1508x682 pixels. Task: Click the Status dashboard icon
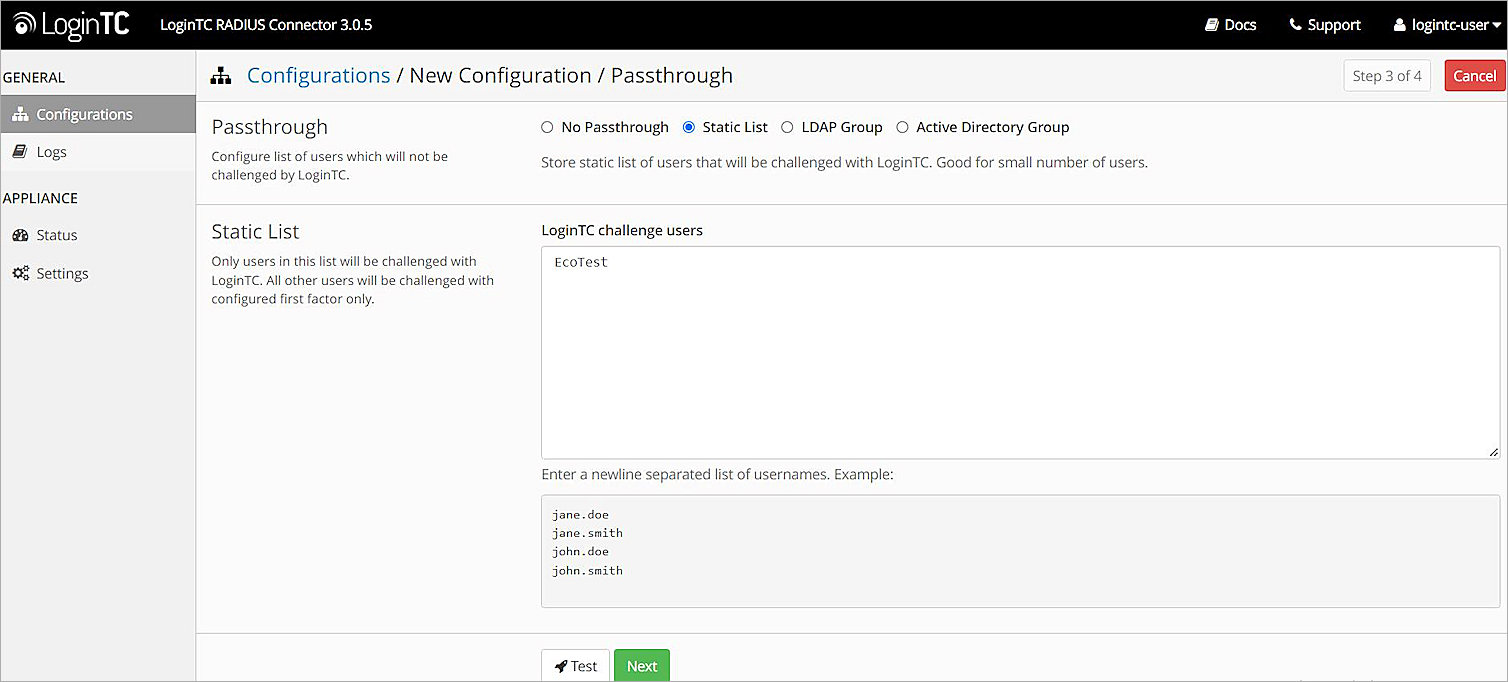tap(20, 234)
